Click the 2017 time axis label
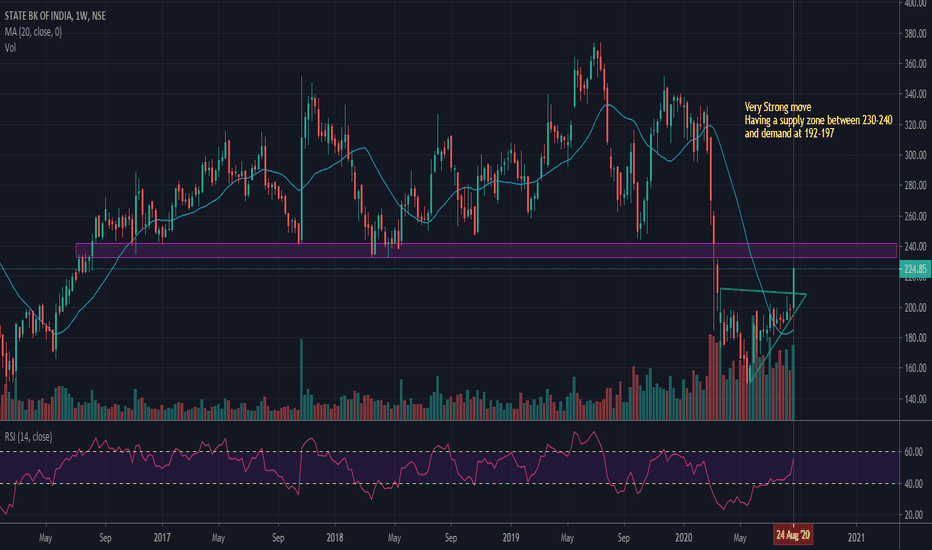 (x=162, y=538)
